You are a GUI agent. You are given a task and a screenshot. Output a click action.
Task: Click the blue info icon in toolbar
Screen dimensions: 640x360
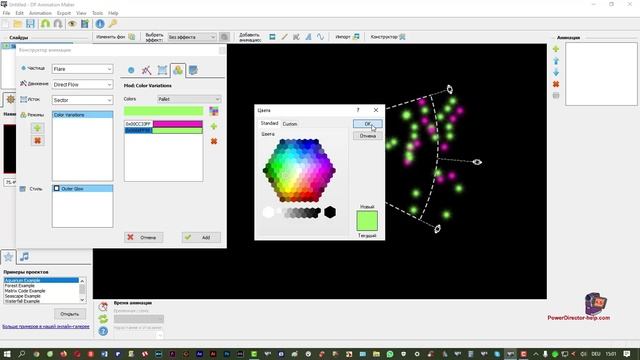100,24
